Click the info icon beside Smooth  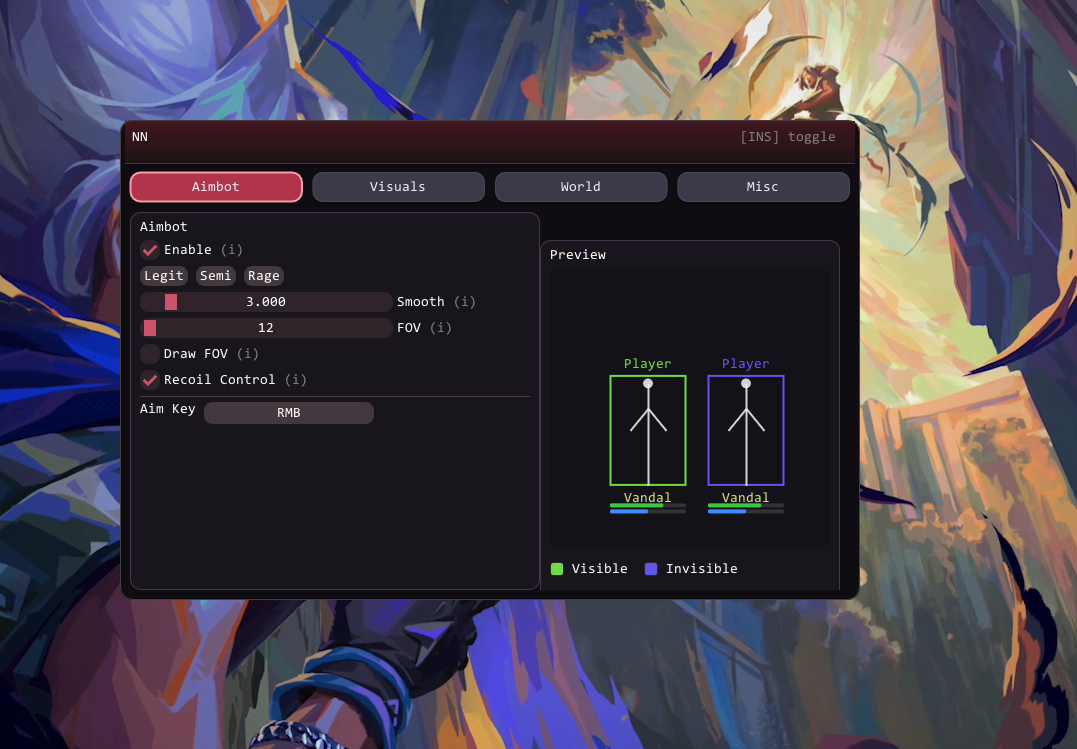464,302
